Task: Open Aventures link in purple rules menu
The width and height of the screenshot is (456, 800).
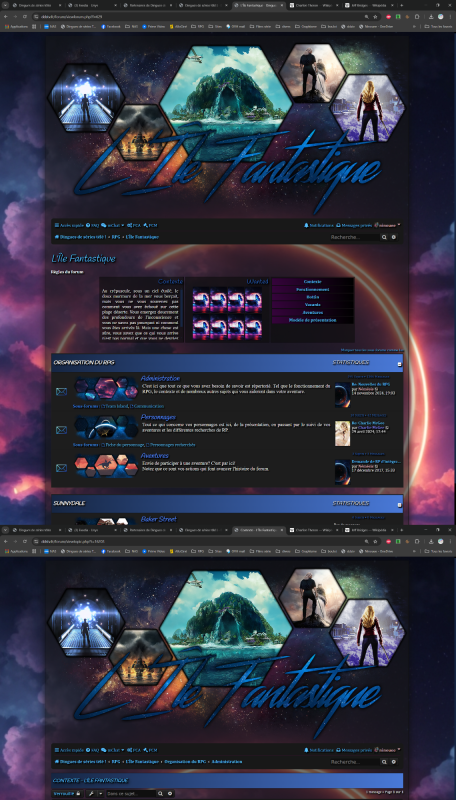Action: point(313,312)
